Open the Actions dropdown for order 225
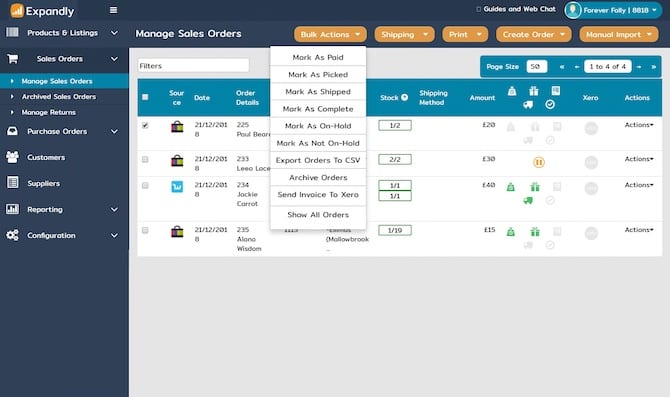The image size is (670, 397). [x=639, y=125]
